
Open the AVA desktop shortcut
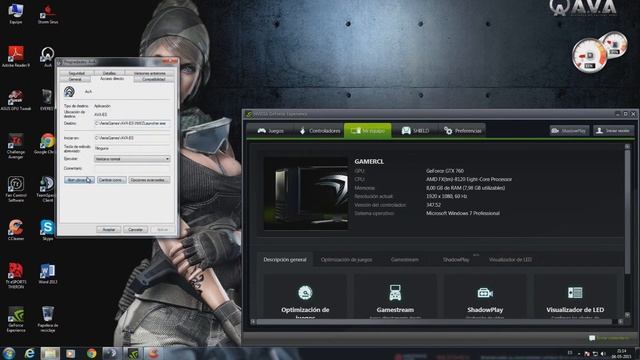pyautogui.click(x=47, y=56)
